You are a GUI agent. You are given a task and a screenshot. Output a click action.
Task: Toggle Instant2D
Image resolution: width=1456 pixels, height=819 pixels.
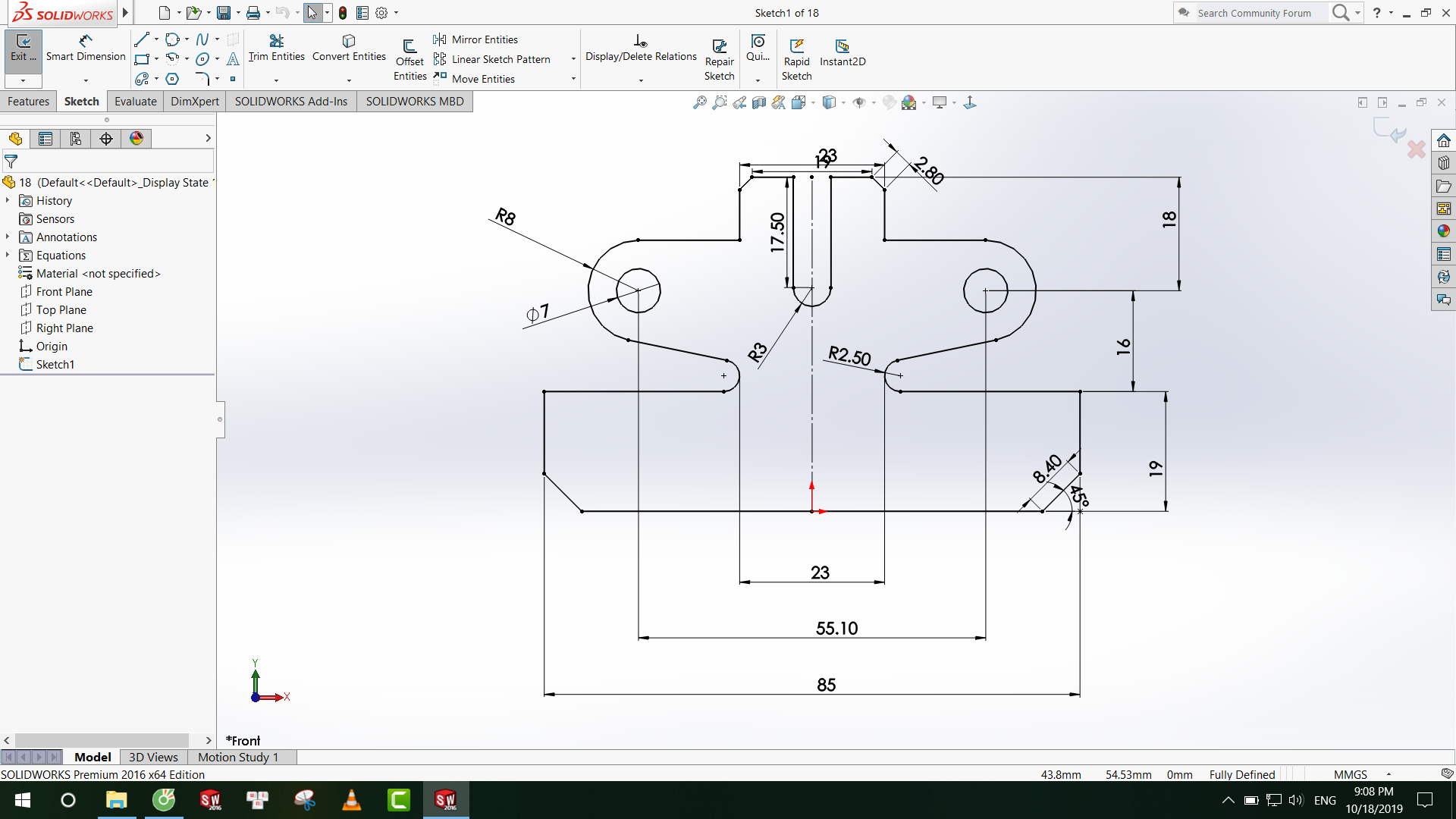(x=843, y=53)
